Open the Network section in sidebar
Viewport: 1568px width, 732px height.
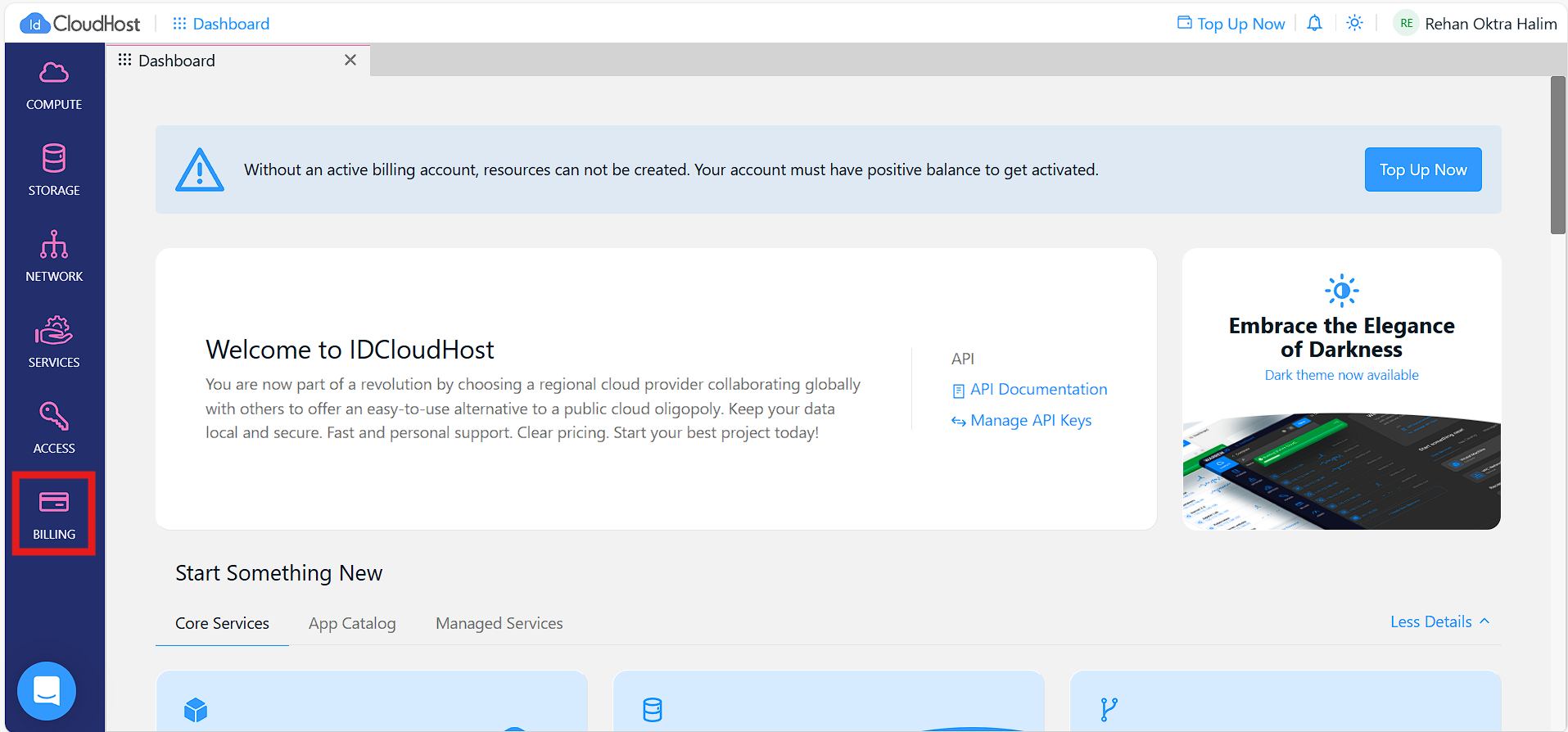(x=54, y=257)
